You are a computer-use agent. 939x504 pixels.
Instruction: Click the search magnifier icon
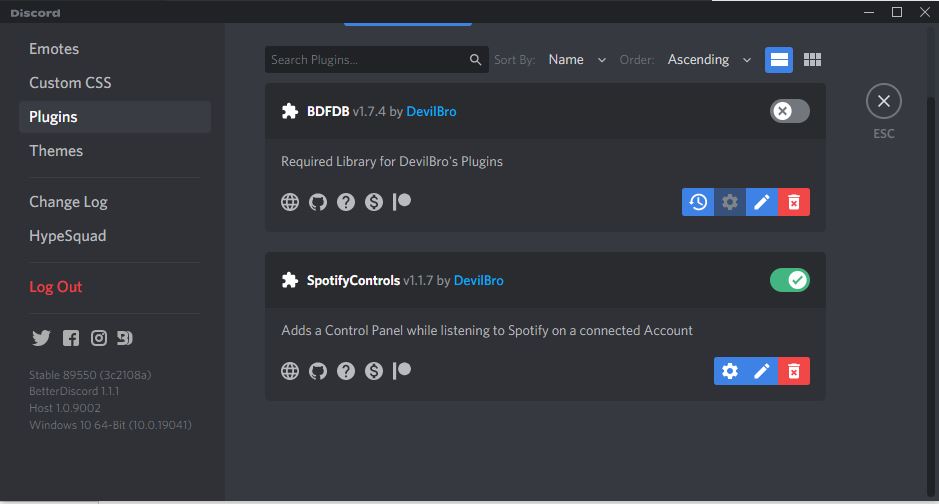475,60
